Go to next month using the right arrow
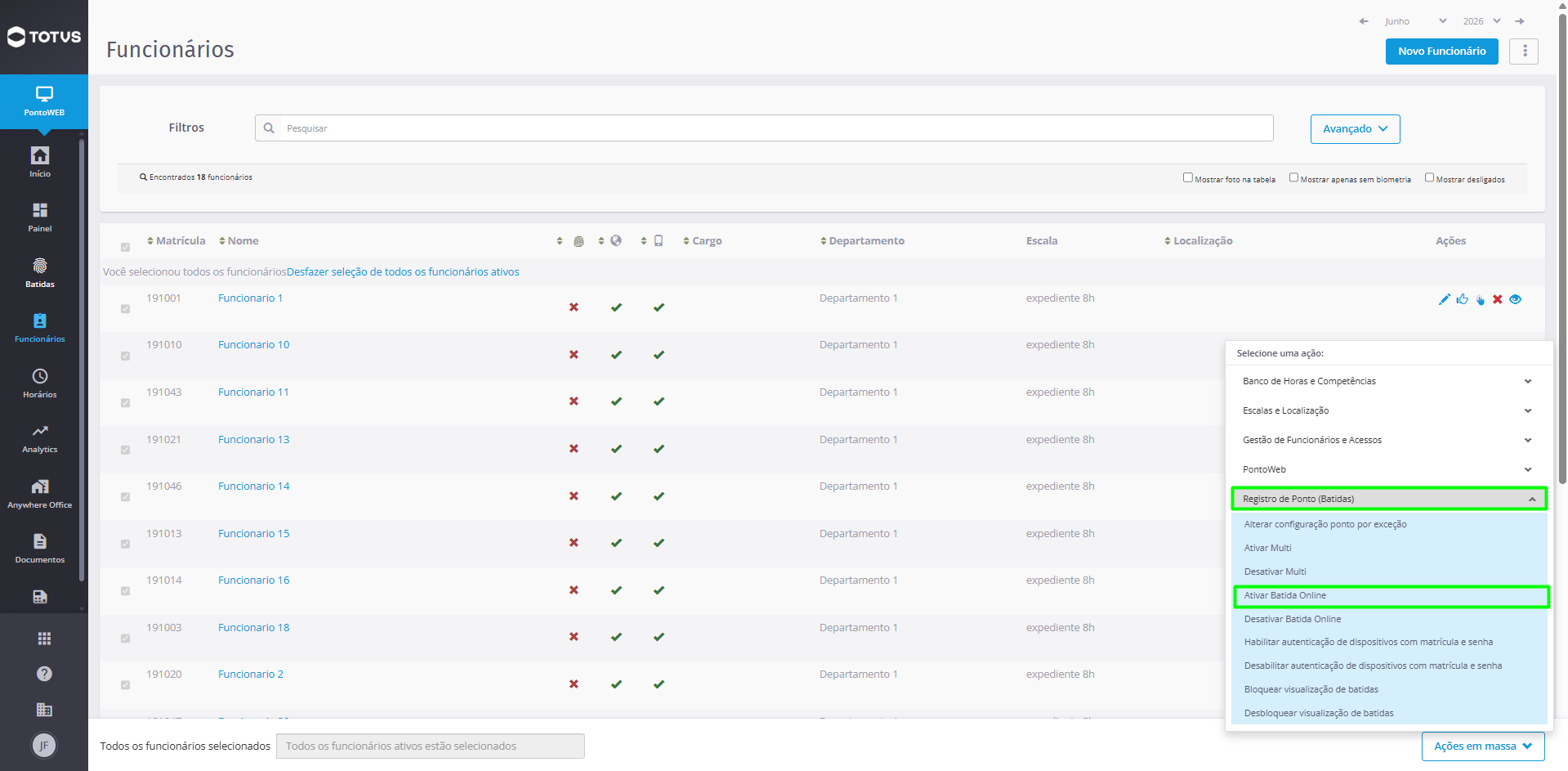1568x771 pixels. 1520,21
